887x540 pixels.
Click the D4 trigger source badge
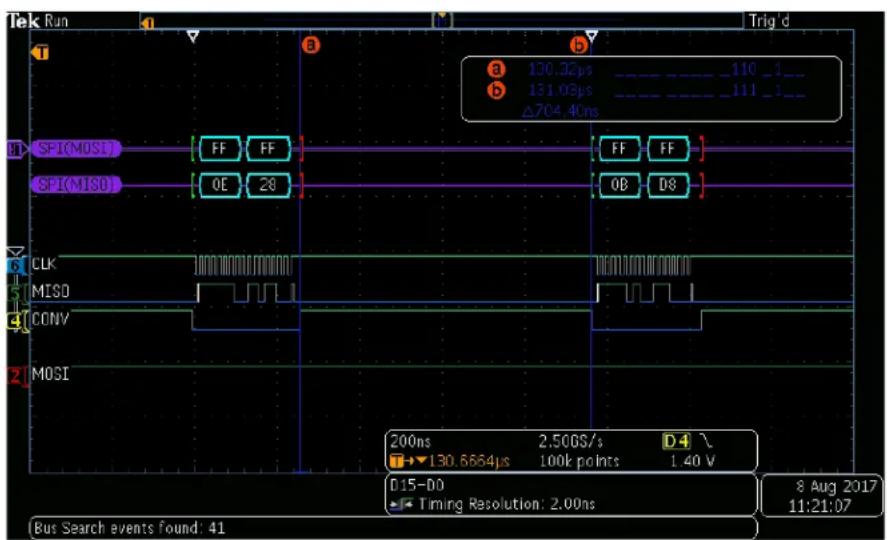coord(676,441)
